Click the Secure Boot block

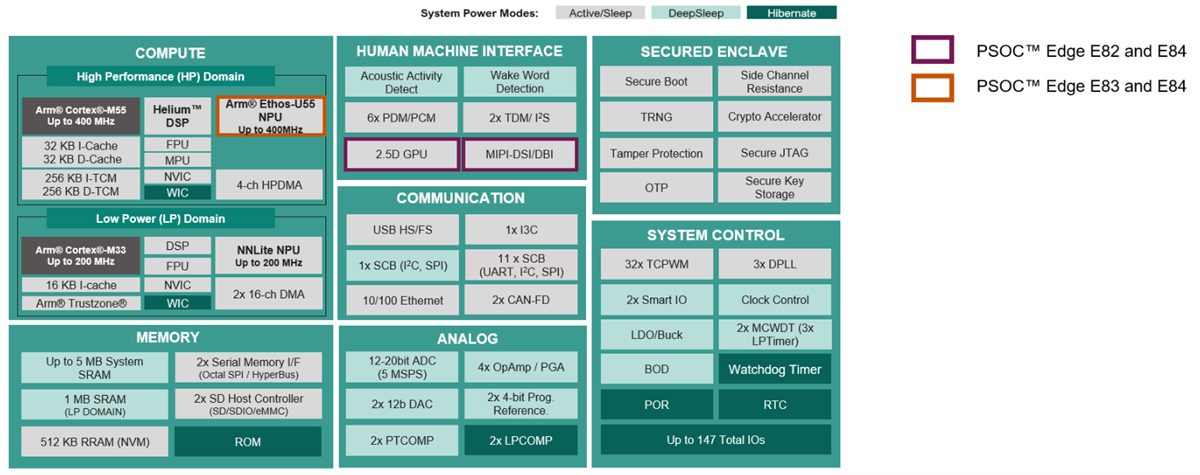pos(656,82)
